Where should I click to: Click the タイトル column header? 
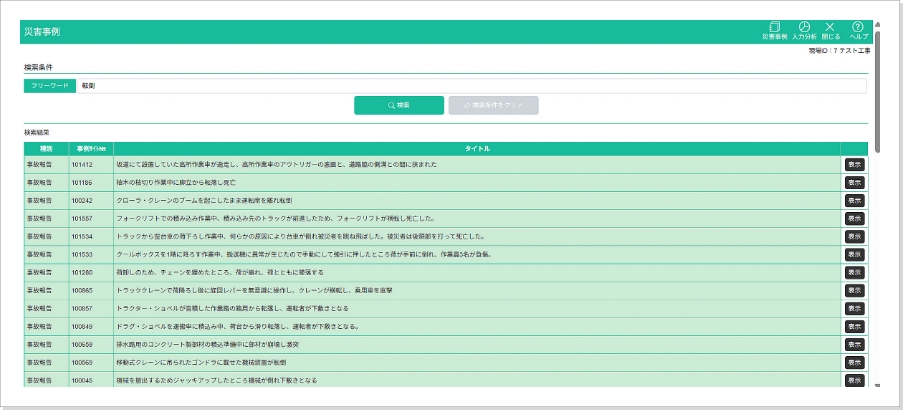(477, 148)
